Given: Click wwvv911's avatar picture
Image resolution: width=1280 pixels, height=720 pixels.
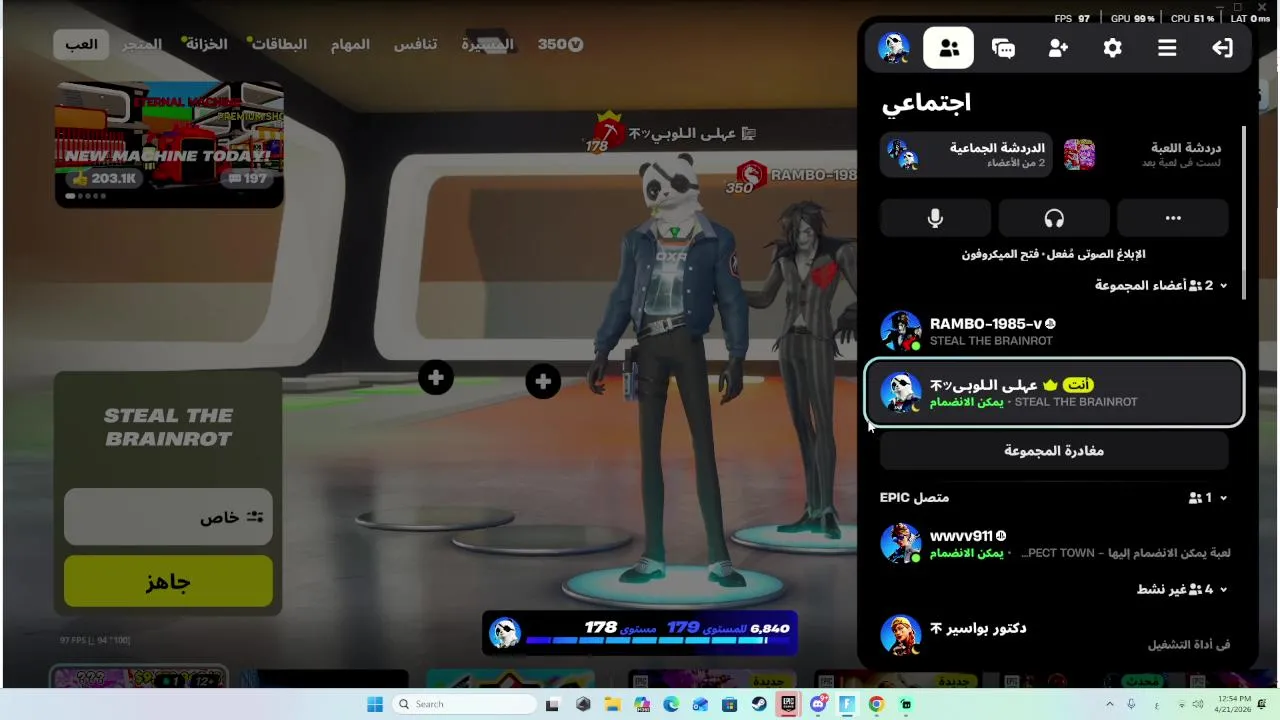Looking at the screenshot, I should click(900, 543).
